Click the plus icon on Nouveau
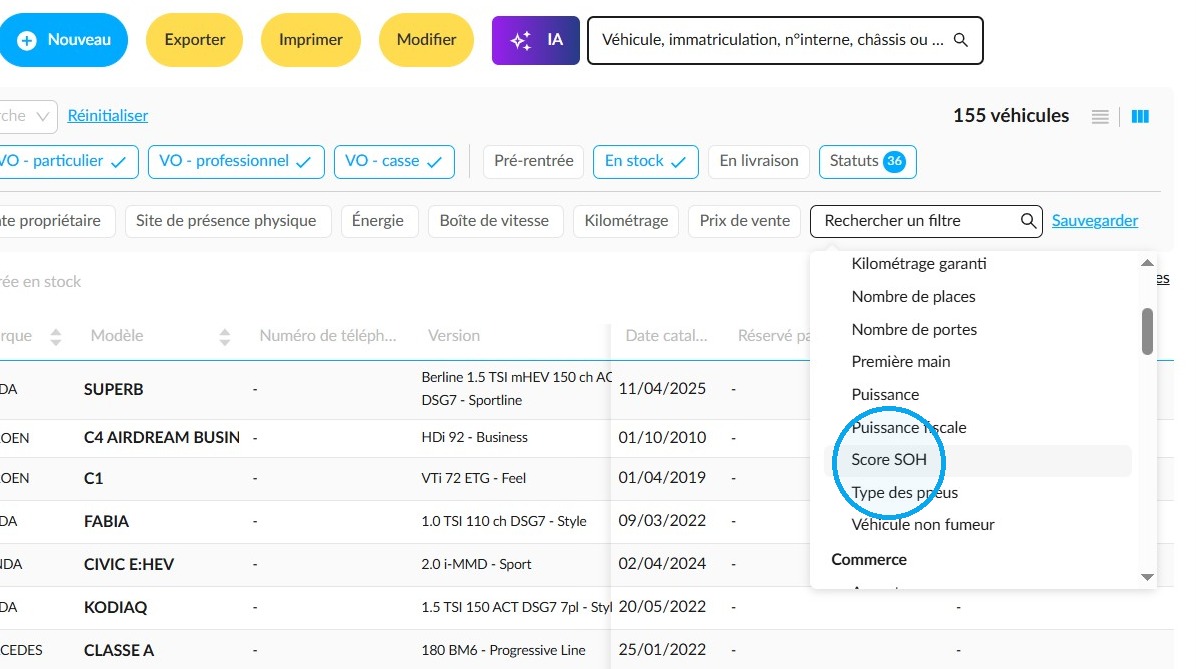Image resolution: width=1196 pixels, height=669 pixels. [27, 40]
